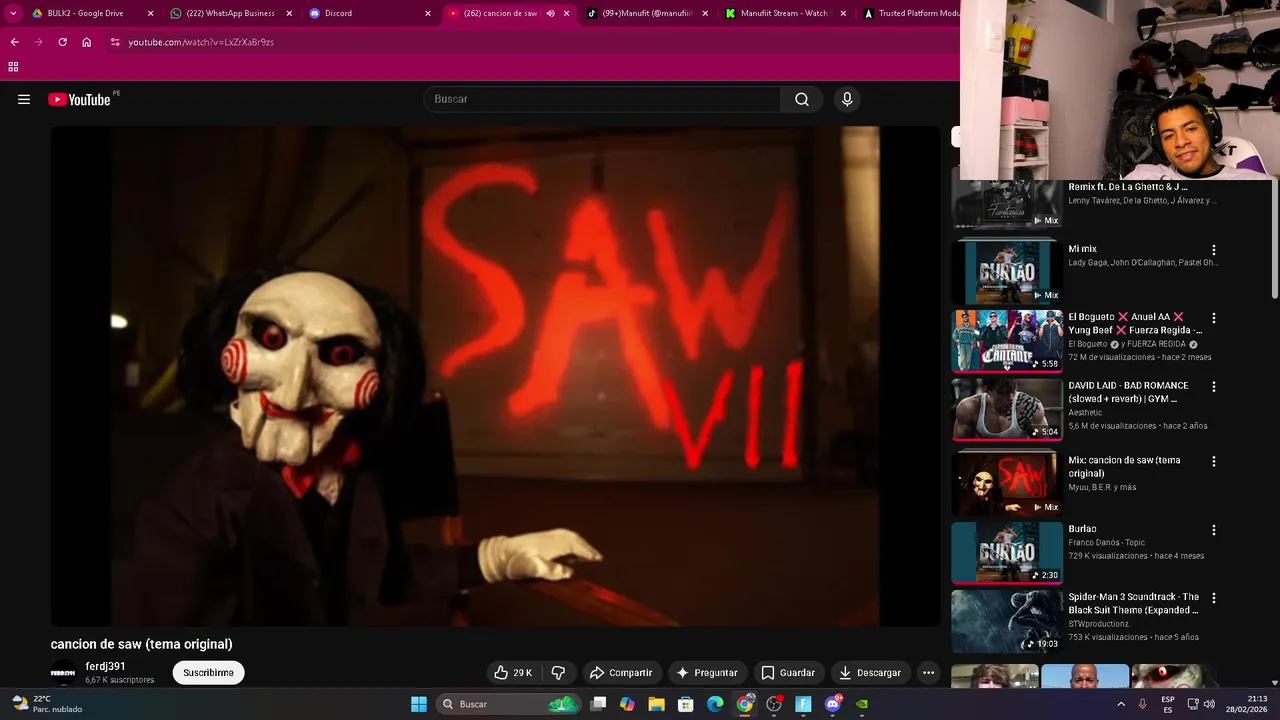Click the Saw video player
1280x720 pixels.
(x=495, y=376)
